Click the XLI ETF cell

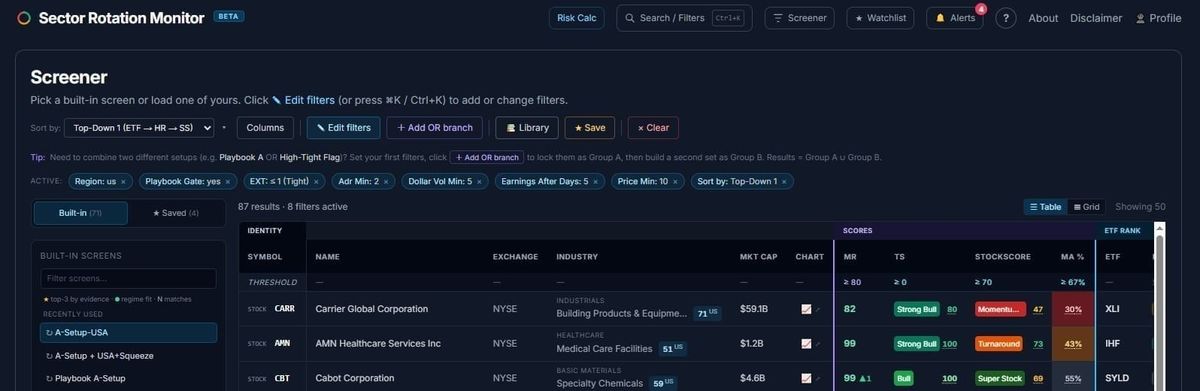point(1112,309)
